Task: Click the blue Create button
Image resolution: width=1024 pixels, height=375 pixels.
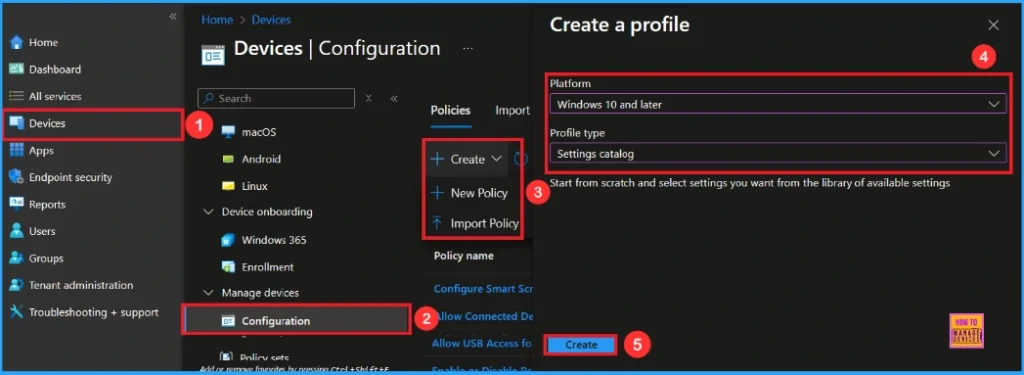Action: [581, 345]
